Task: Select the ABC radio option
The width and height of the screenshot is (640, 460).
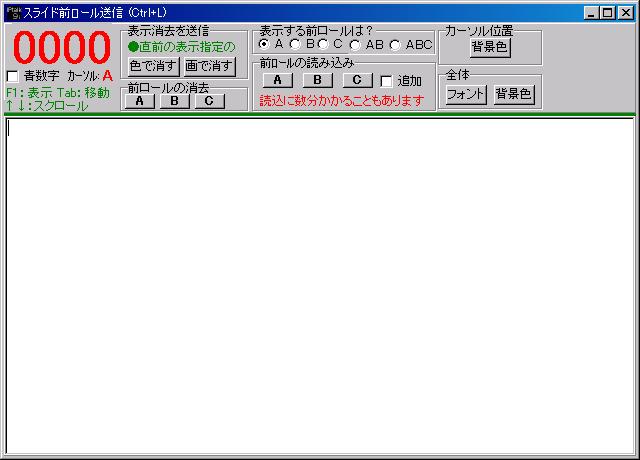Action: [395, 45]
